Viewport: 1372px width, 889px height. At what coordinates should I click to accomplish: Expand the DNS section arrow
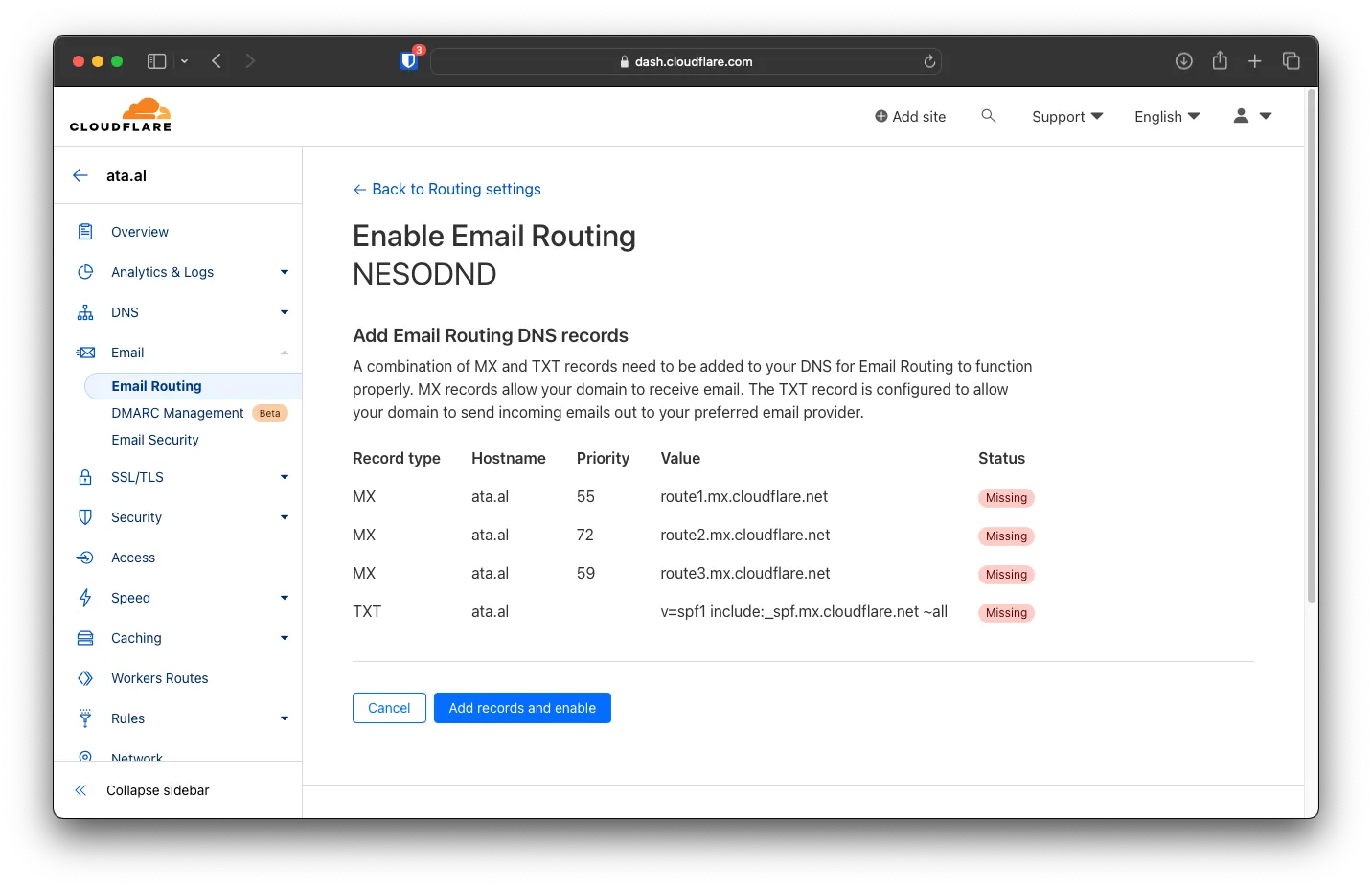(x=285, y=312)
